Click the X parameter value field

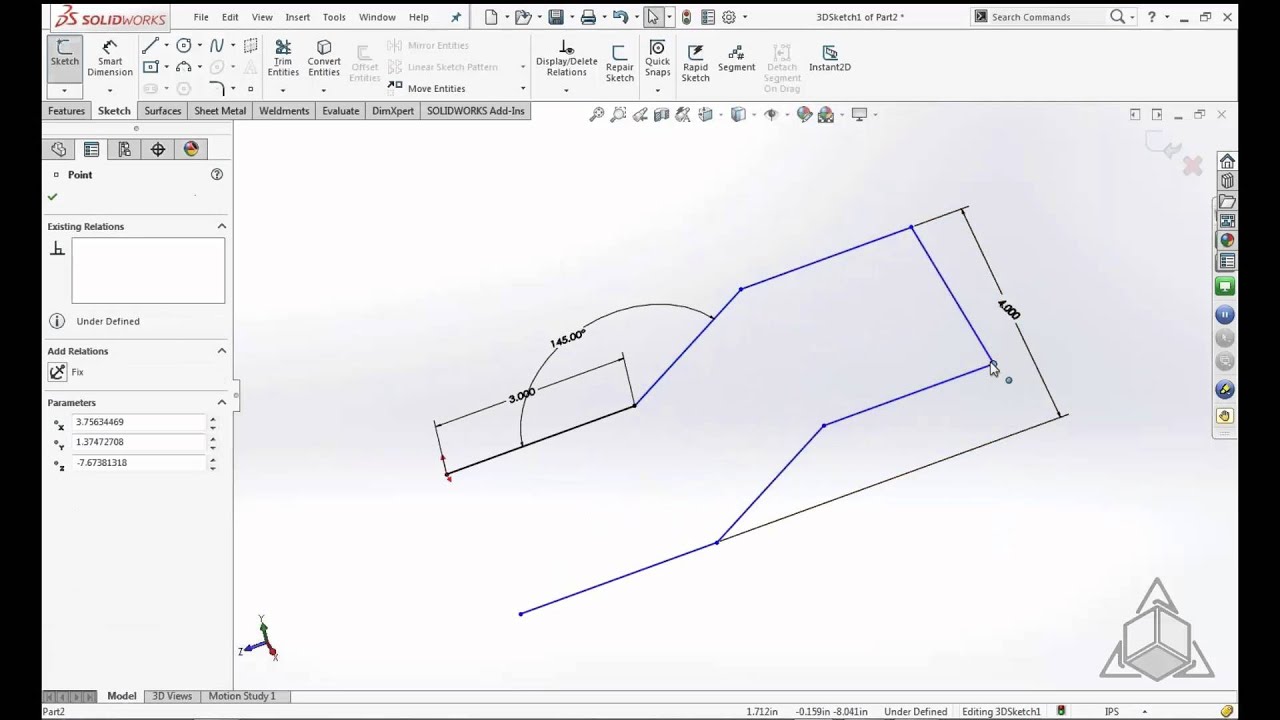pos(139,422)
